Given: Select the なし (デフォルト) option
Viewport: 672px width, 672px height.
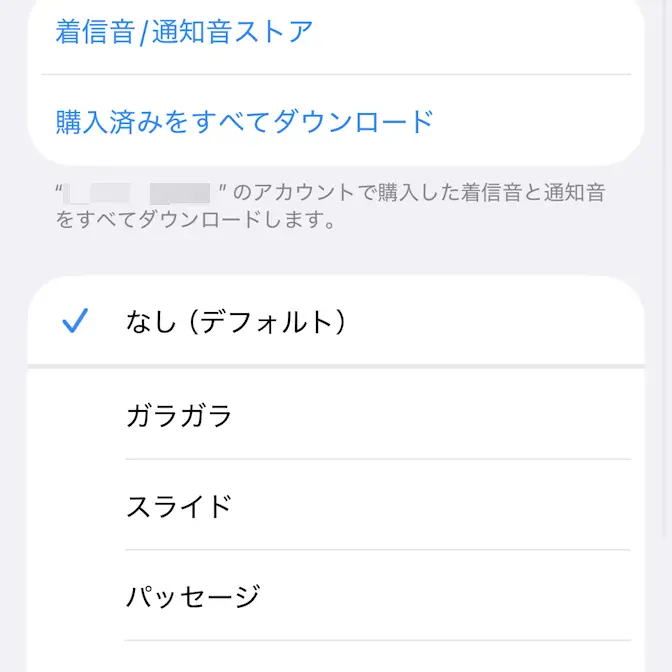Looking at the screenshot, I should (236, 322).
